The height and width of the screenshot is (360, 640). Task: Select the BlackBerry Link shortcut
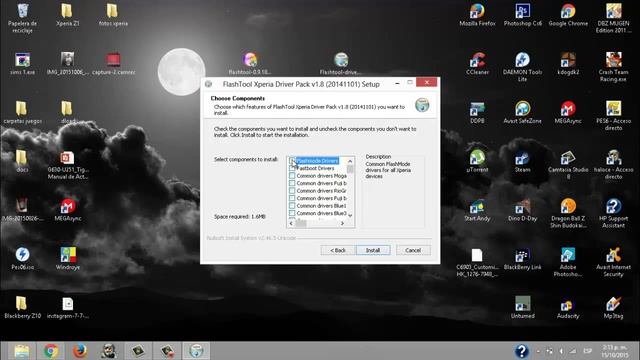click(522, 259)
